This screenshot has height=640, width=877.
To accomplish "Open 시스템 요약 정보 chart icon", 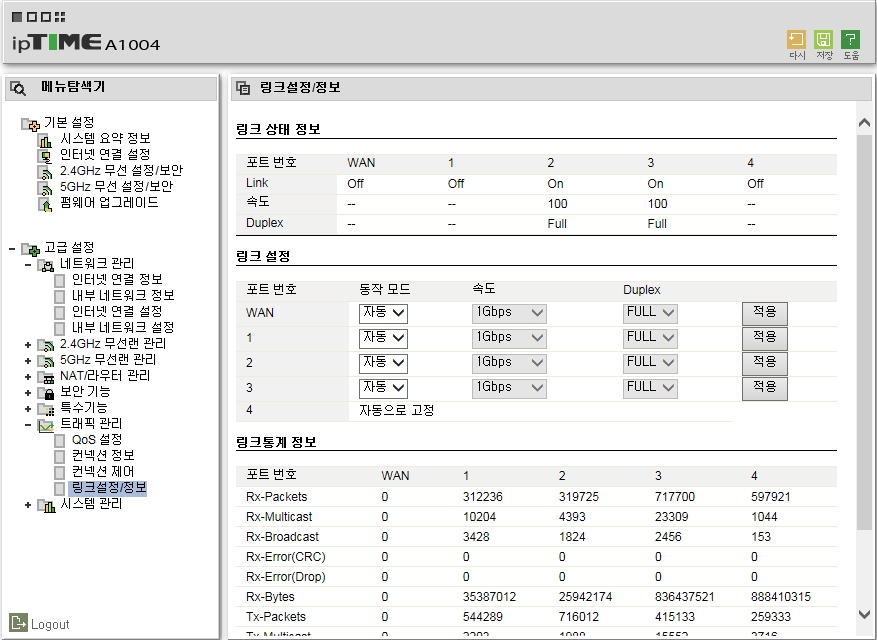I will coord(45,140).
